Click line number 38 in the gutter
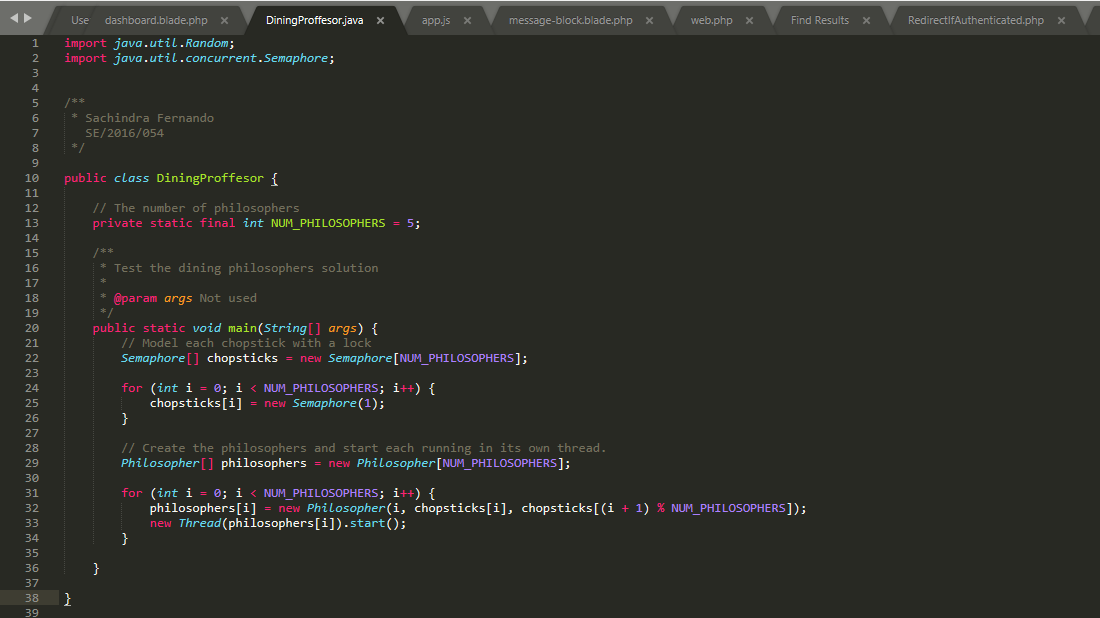Screen dimensions: 1100x618 click(31, 598)
